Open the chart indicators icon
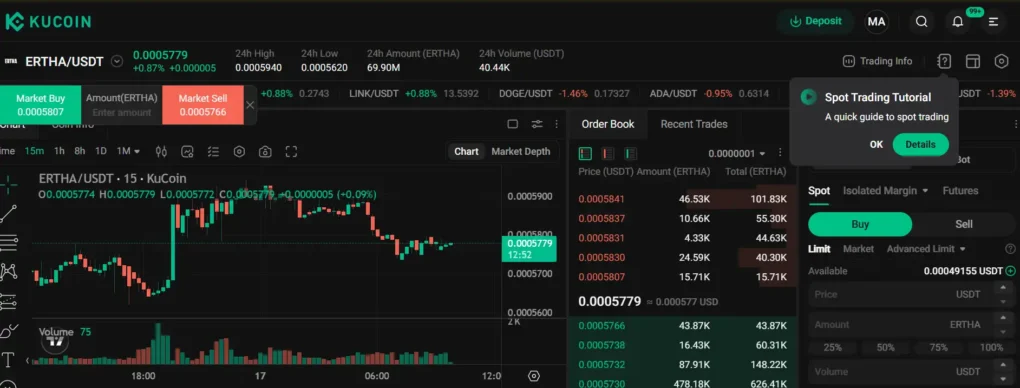Viewport: 1020px width, 388px height. pyautogui.click(x=187, y=152)
